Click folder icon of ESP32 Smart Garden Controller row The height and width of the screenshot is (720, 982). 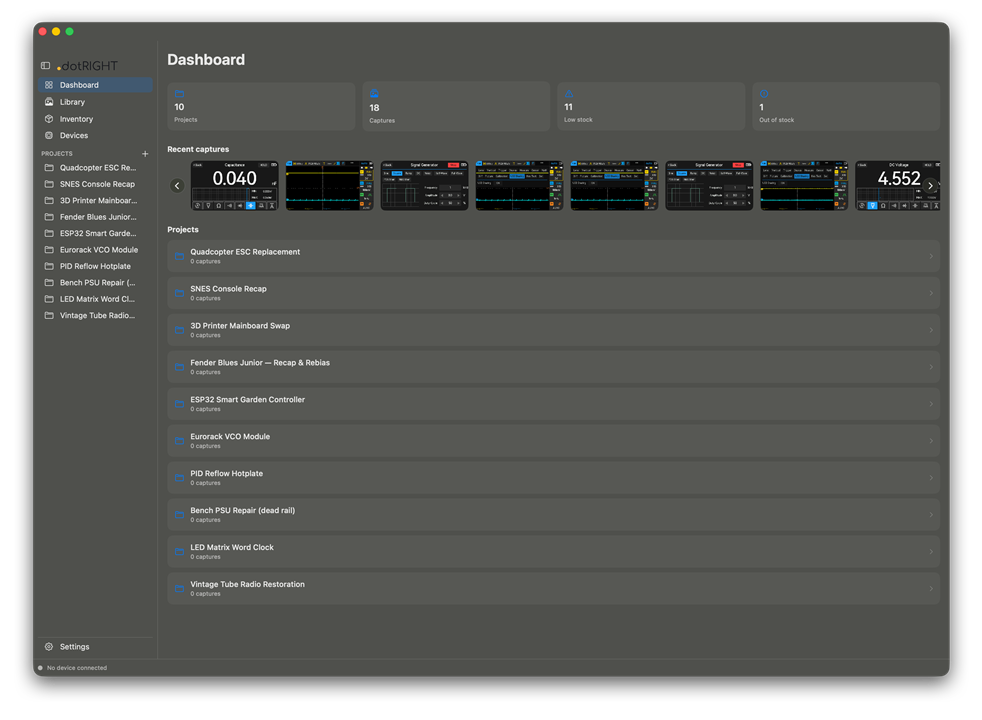180,404
